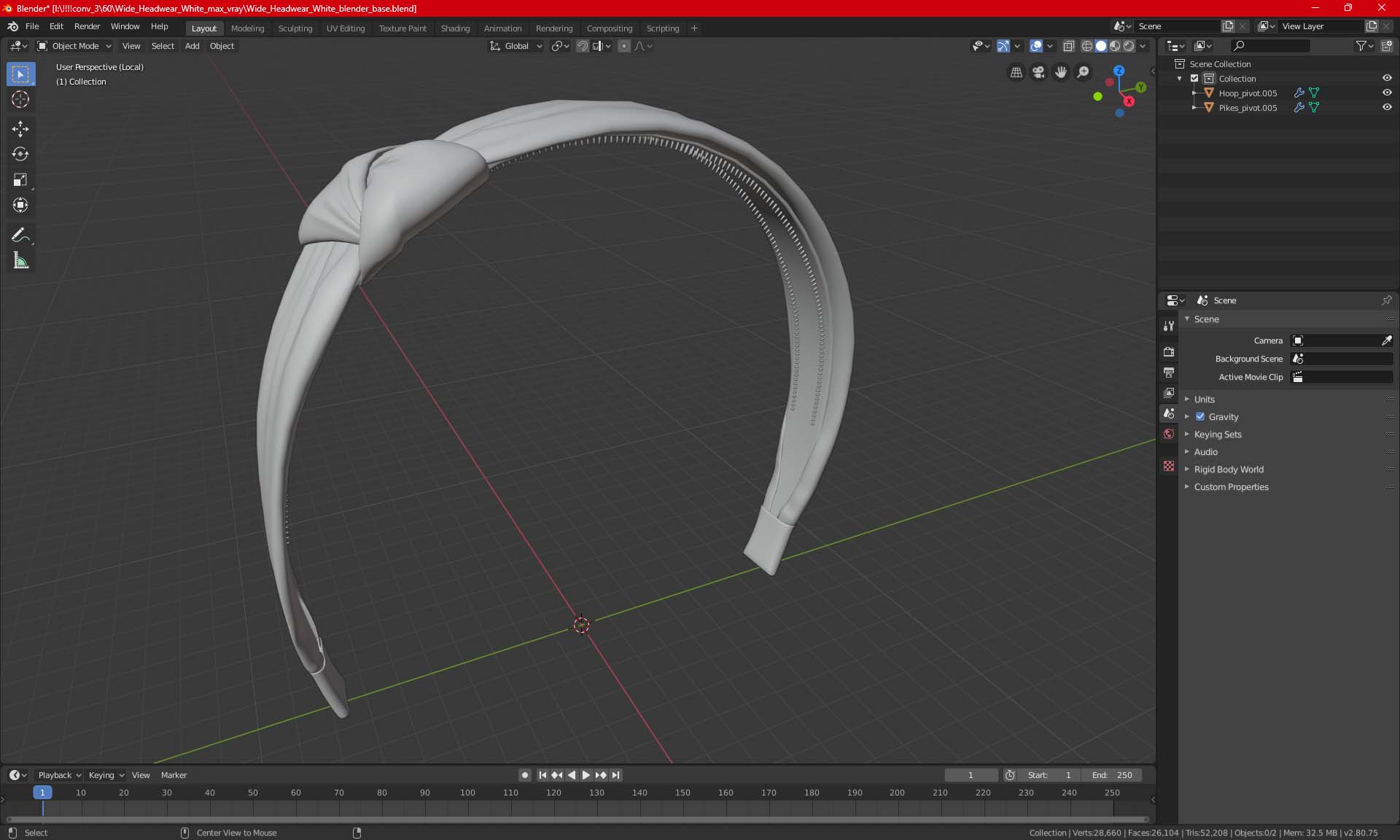Viewport: 1400px width, 840px height.
Task: Toggle camera view icon in viewport
Action: (1038, 72)
